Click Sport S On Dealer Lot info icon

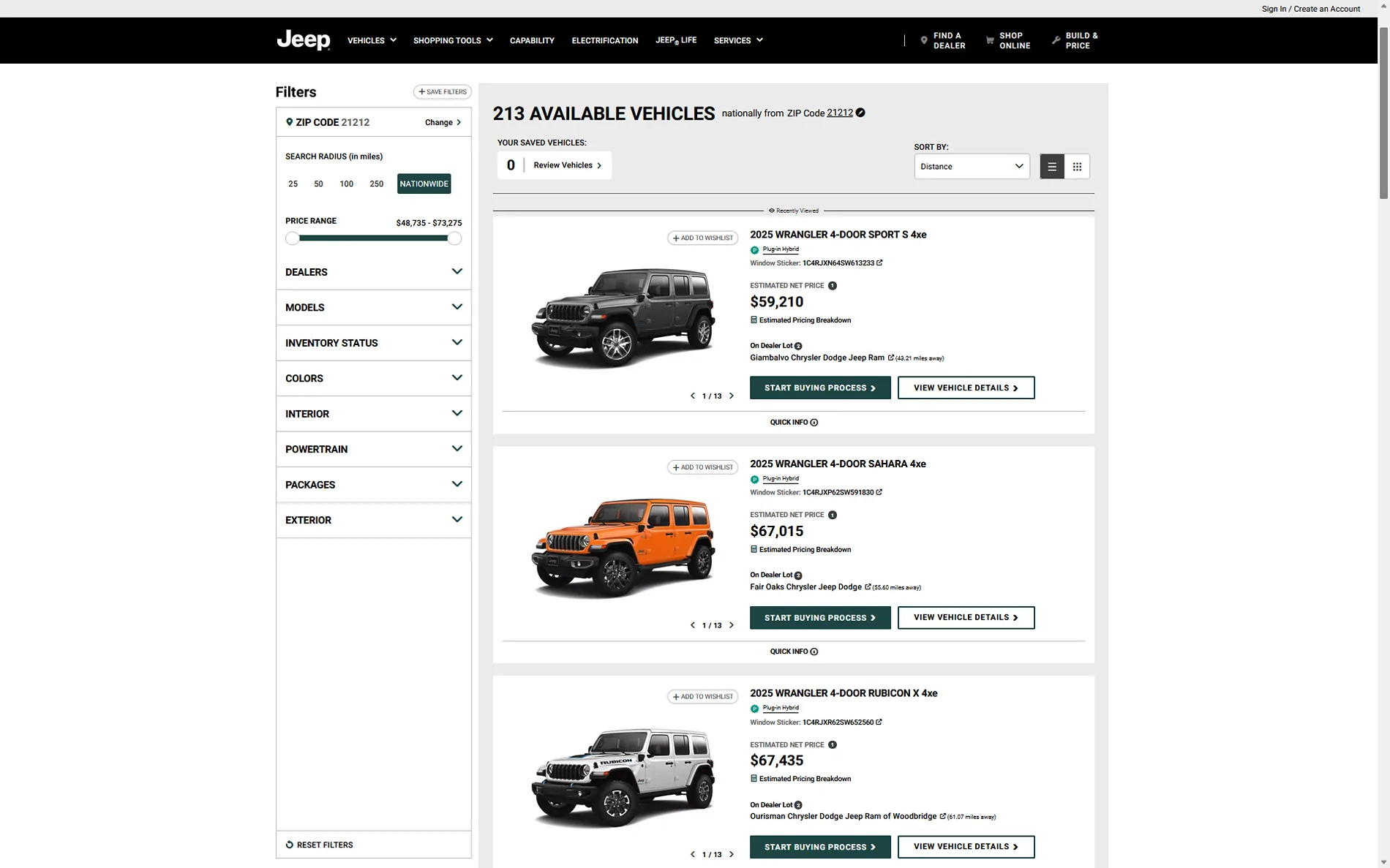[798, 346]
